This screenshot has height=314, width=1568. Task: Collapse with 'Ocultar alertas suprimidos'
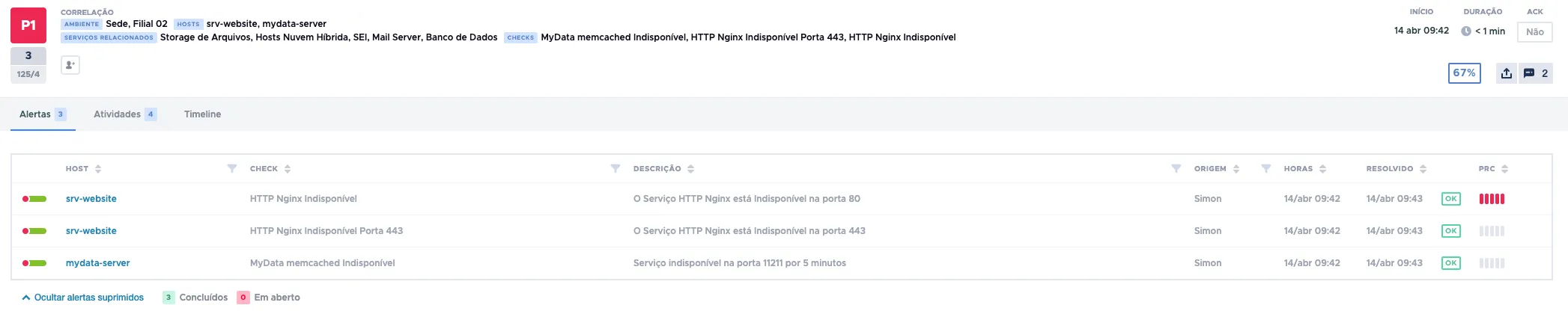(x=83, y=298)
